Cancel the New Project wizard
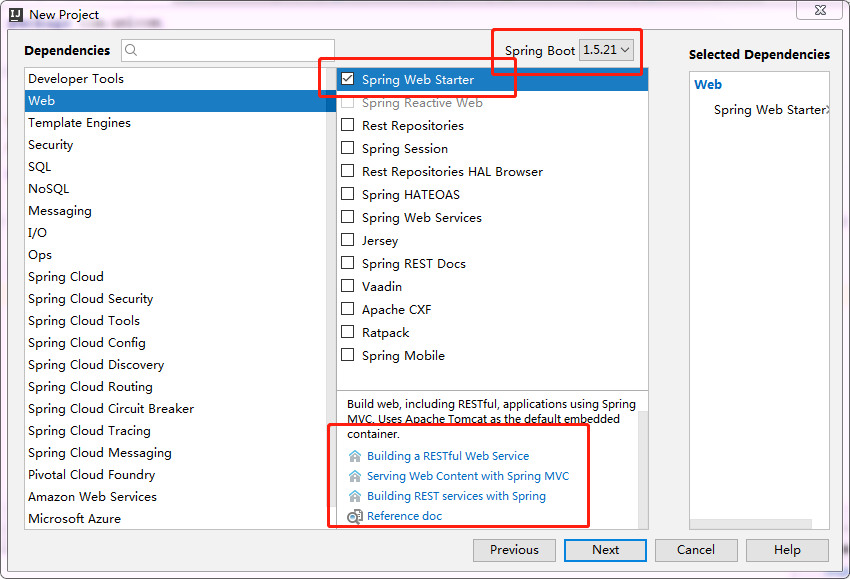 pyautogui.click(x=696, y=550)
